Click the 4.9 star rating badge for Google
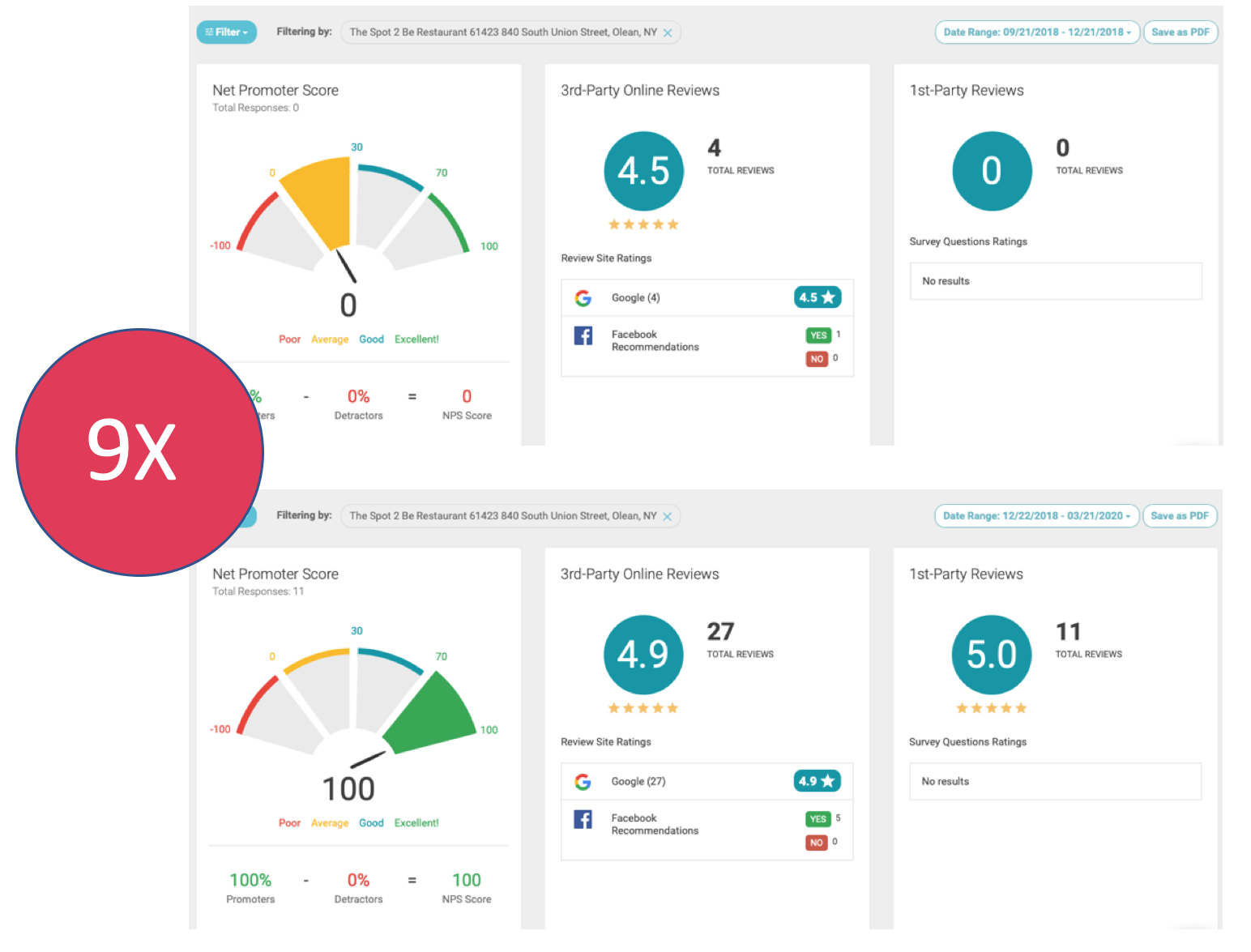 [817, 781]
